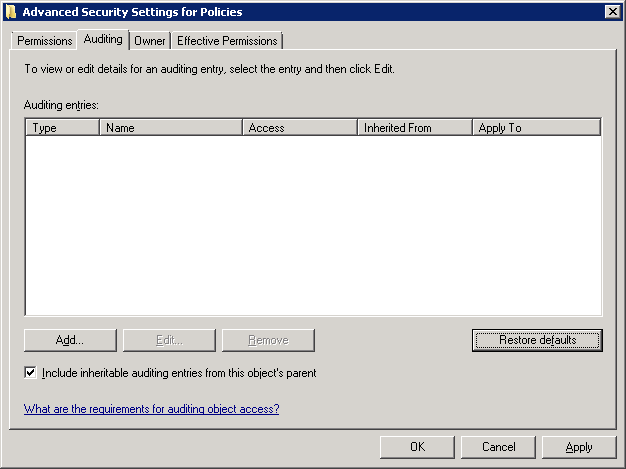Select the Auditing tab
The height and width of the screenshot is (469, 626).
click(x=103, y=39)
